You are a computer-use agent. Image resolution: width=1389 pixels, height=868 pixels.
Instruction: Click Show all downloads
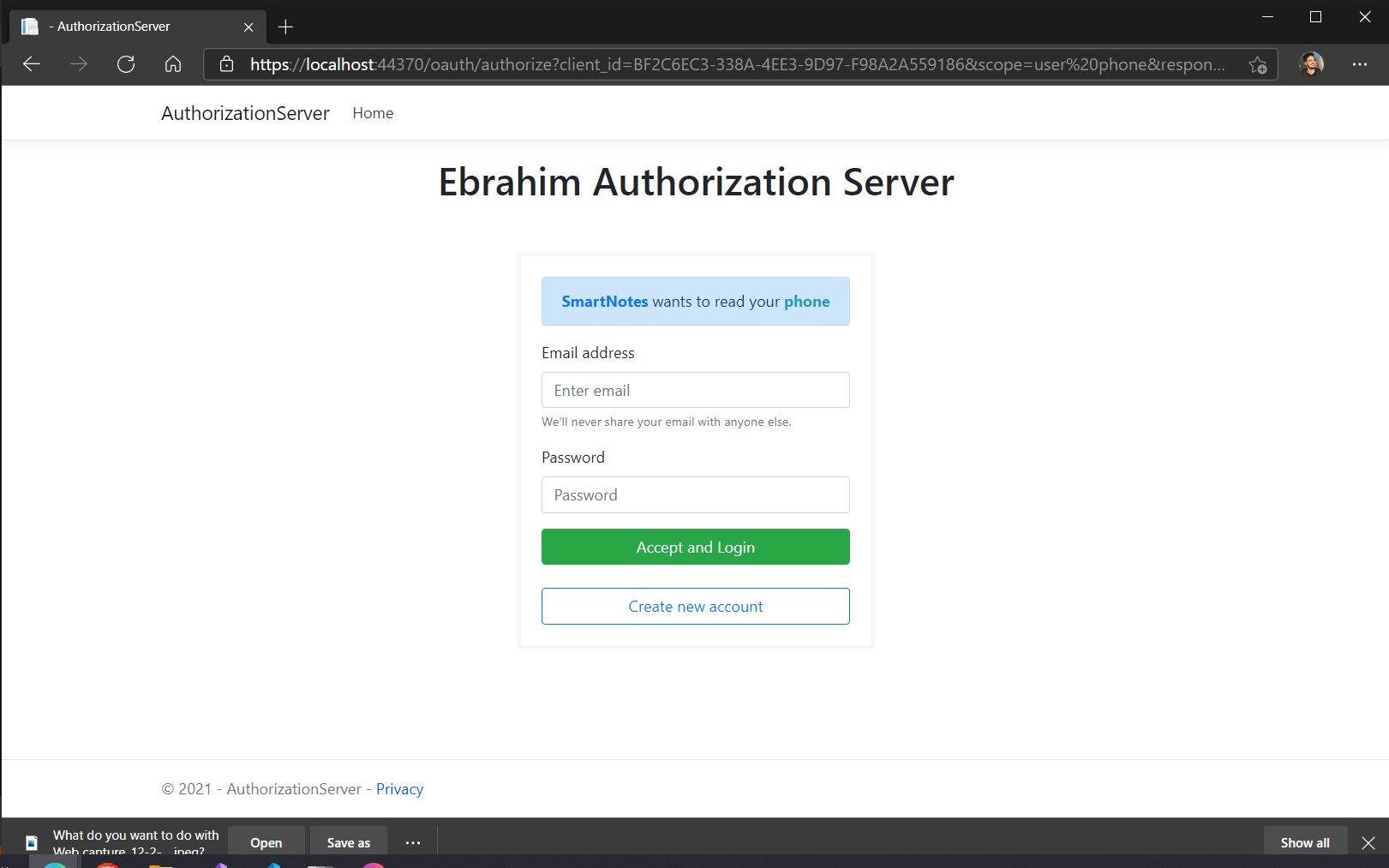(1305, 842)
